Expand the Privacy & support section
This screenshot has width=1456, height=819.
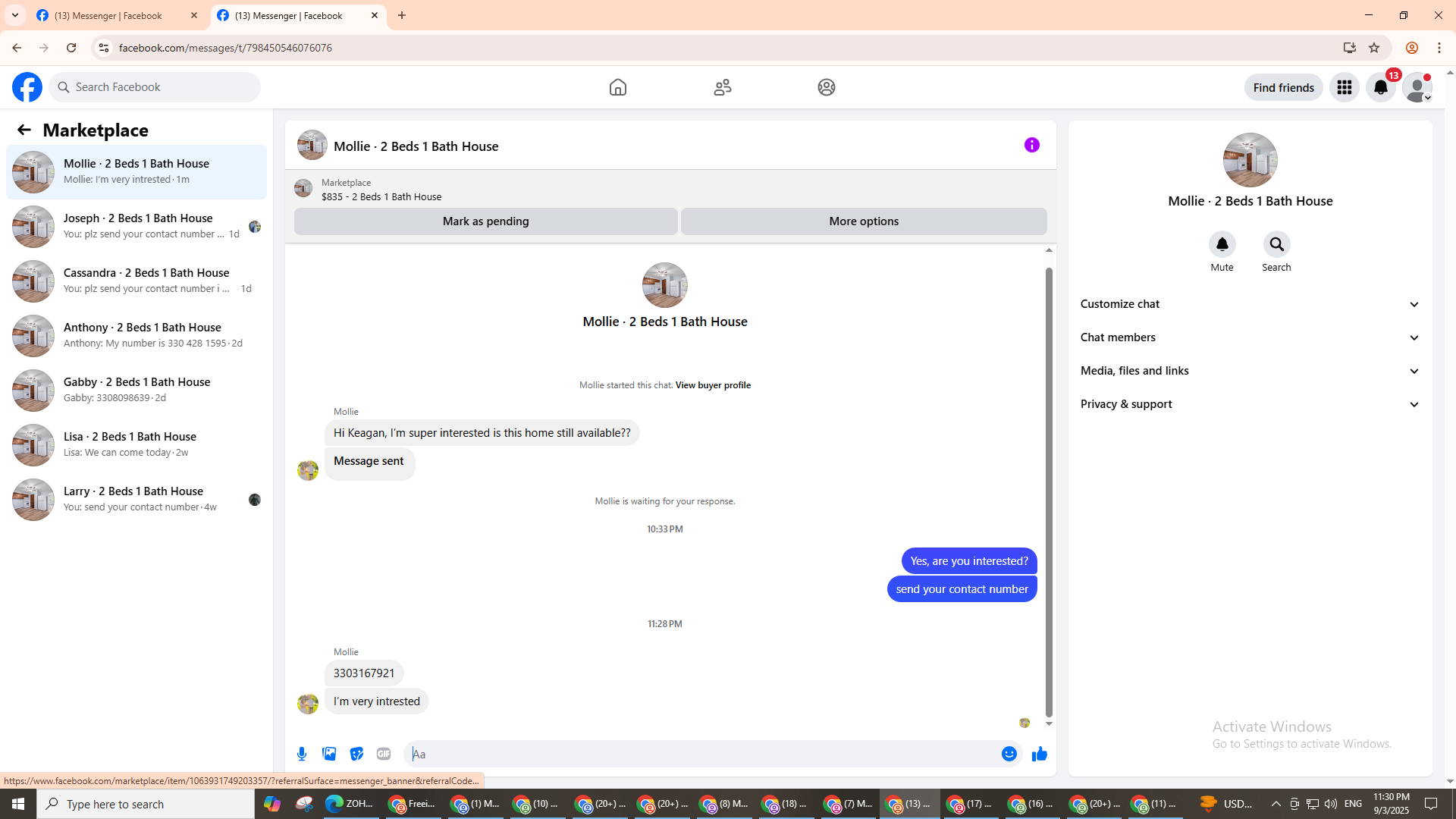coord(1250,404)
